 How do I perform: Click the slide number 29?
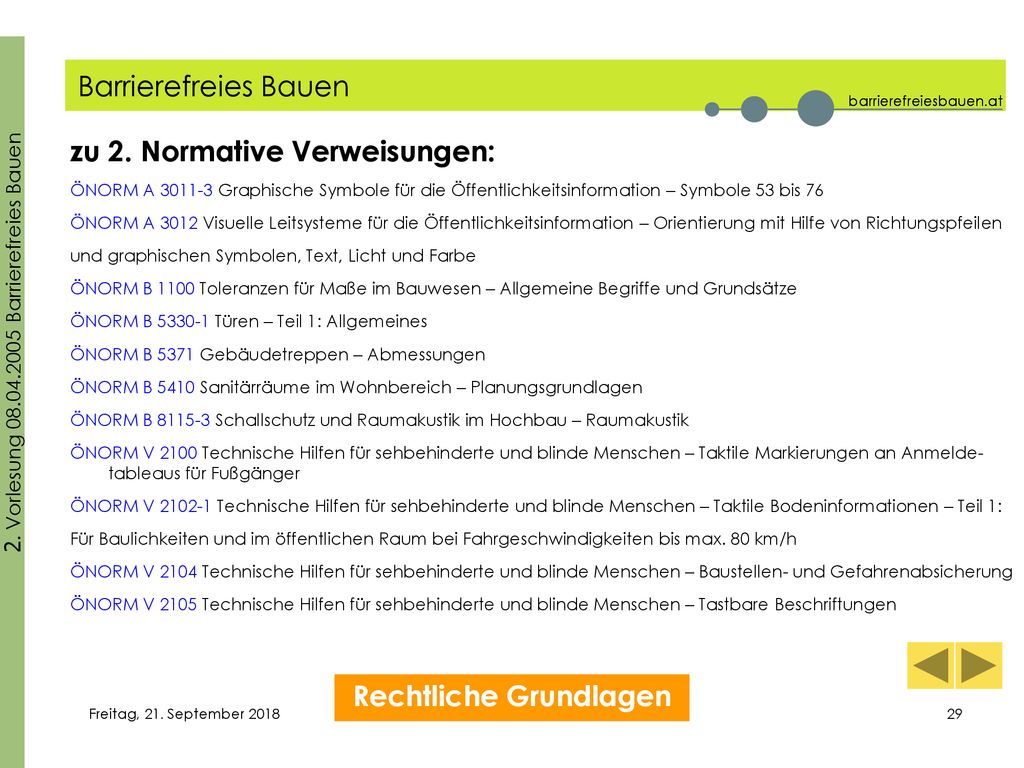[x=954, y=714]
